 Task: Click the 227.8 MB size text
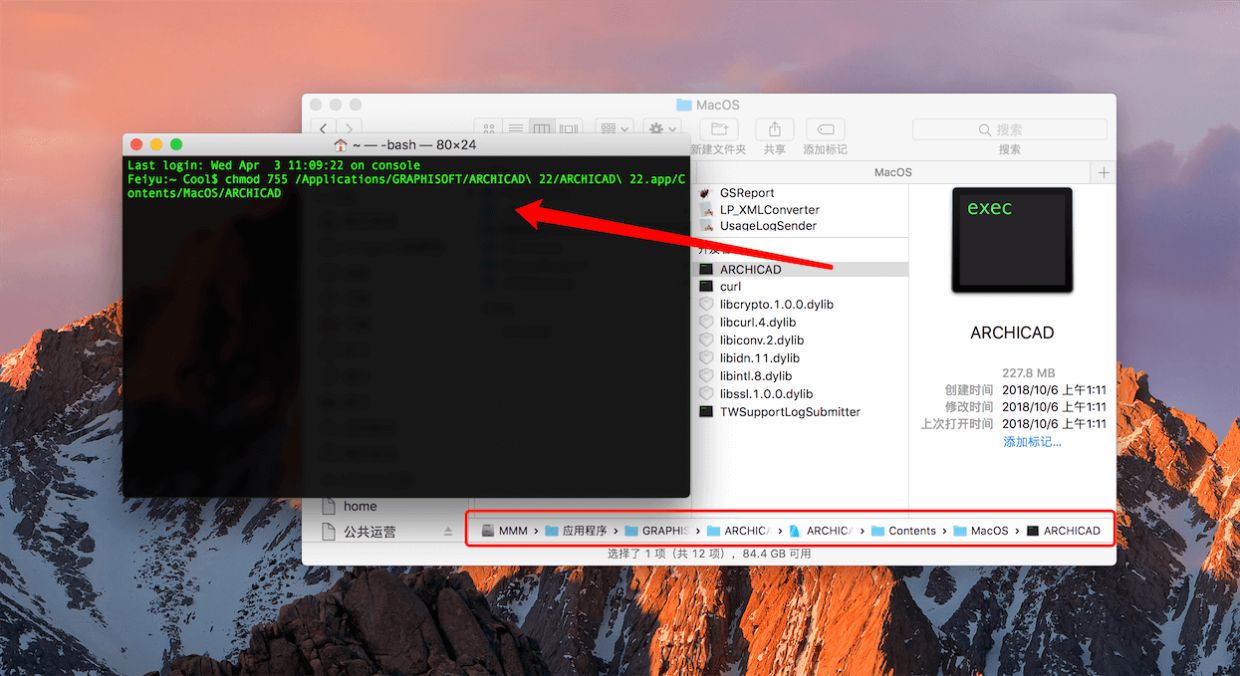pos(1029,373)
